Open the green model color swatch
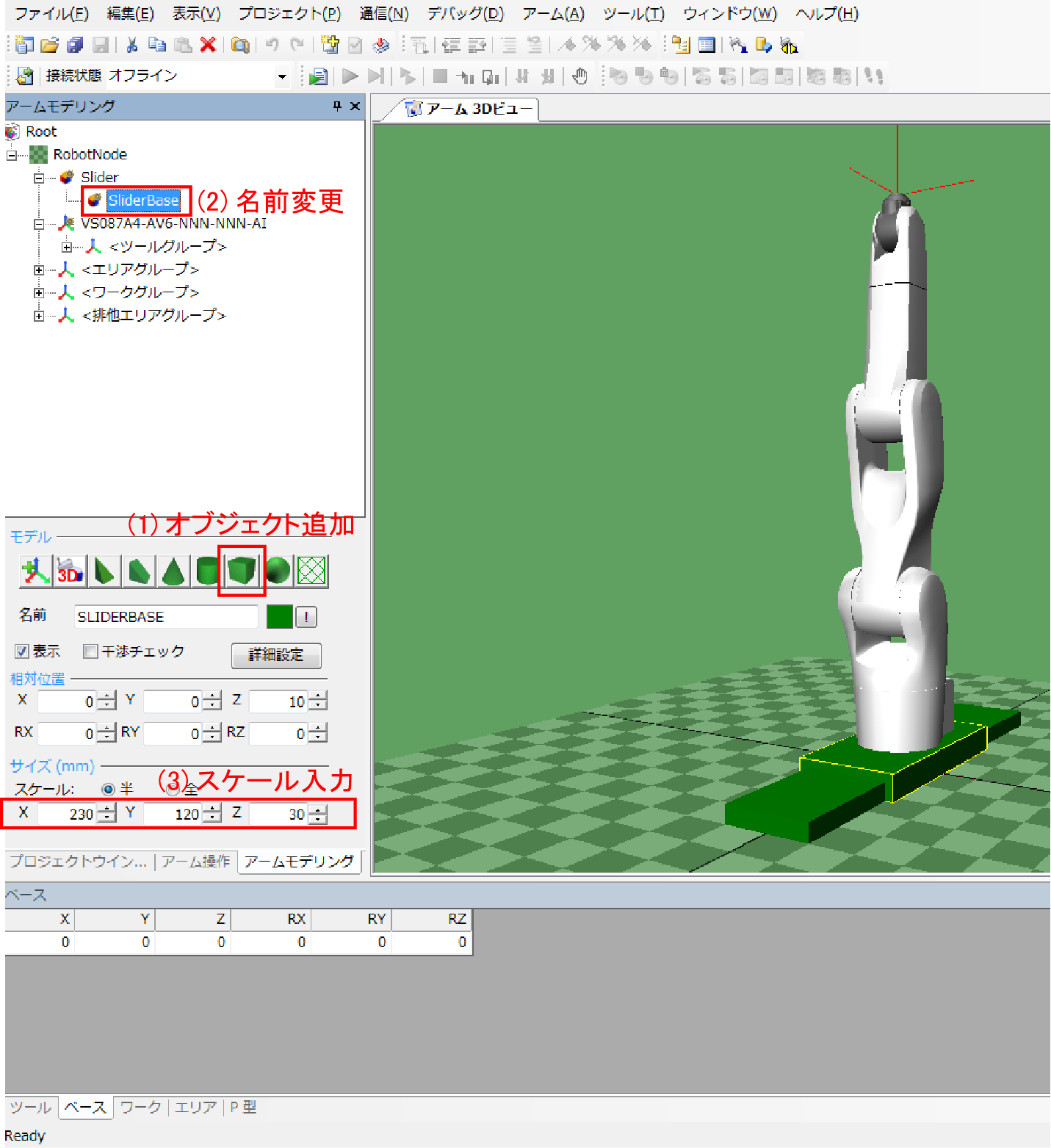Screen dimensions: 1051x1148 point(280,617)
